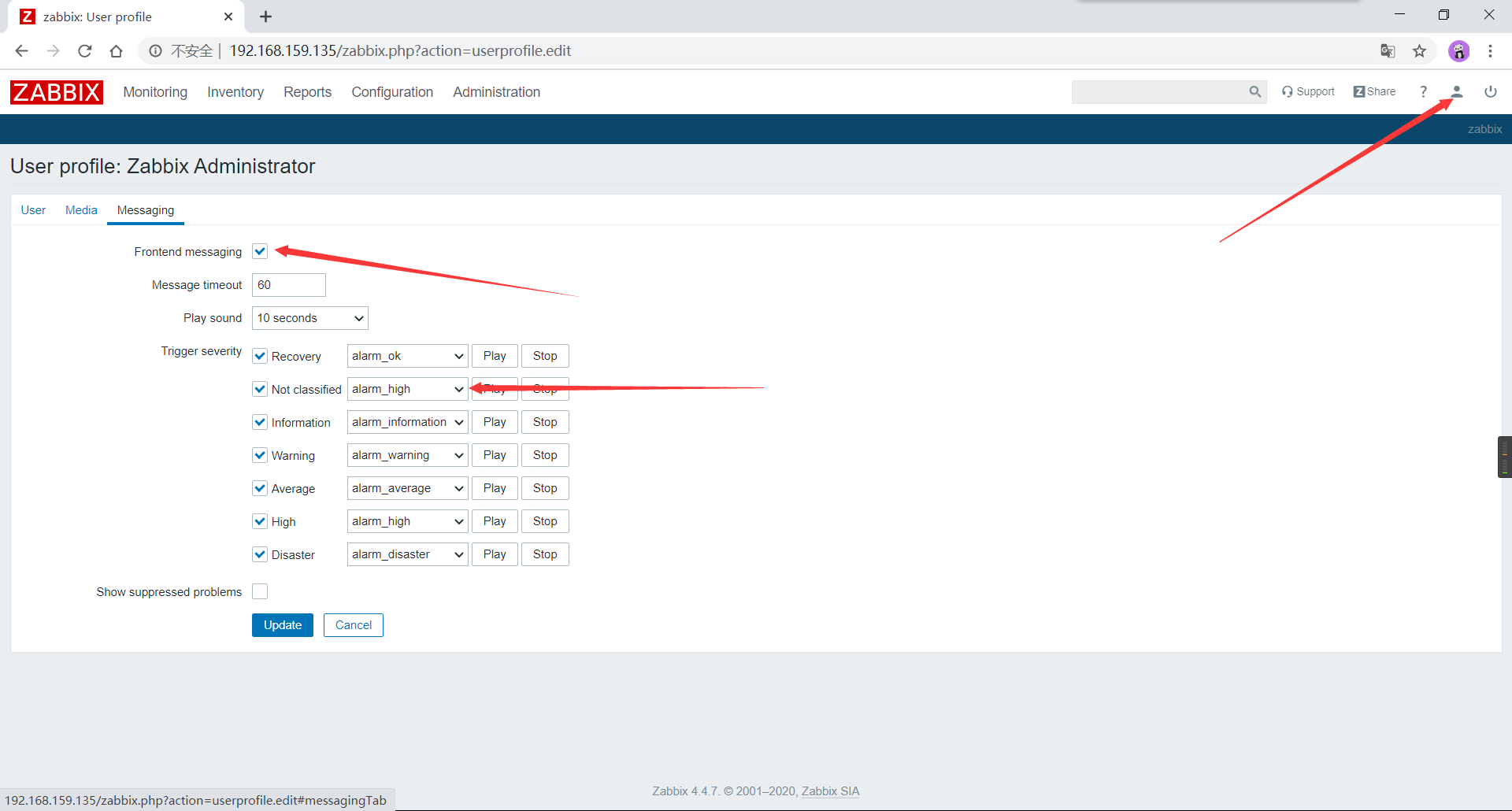
Task: Open the Monitoring menu
Action: (155, 92)
